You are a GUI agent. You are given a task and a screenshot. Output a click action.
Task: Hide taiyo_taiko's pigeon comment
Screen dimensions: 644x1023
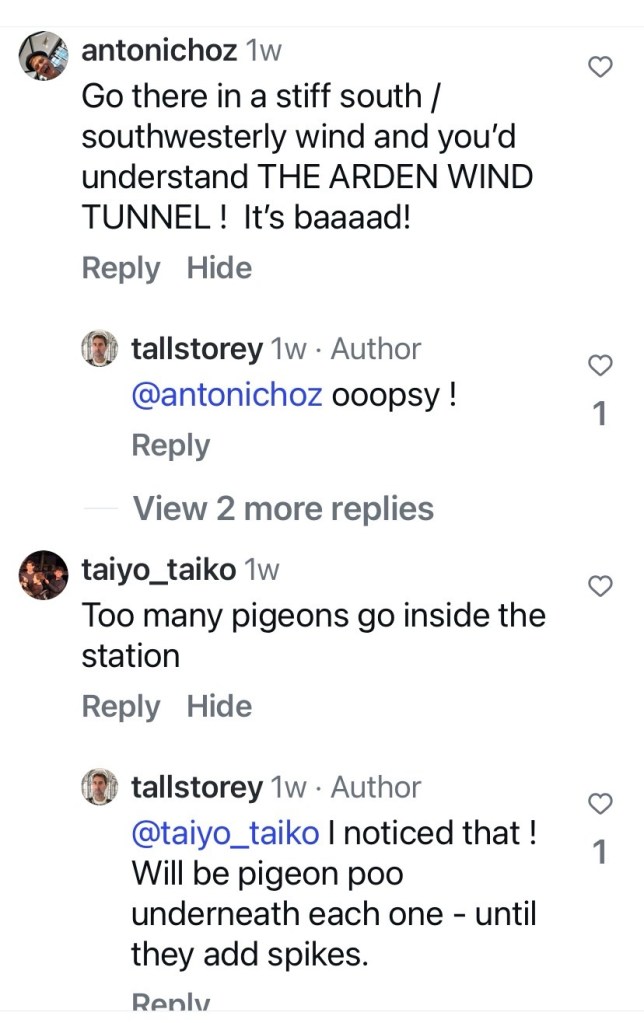219,706
